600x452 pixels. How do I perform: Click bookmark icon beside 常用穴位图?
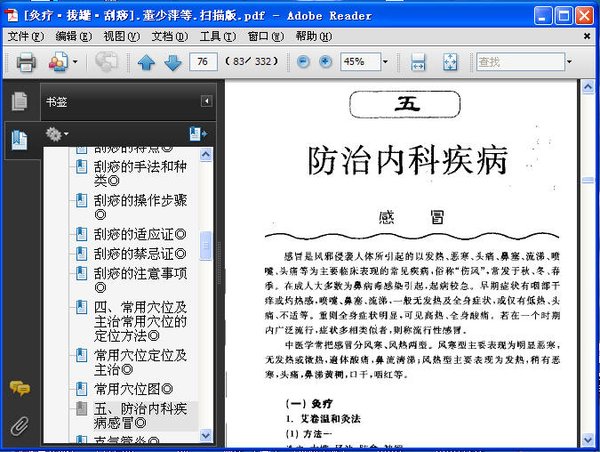pyautogui.click(x=81, y=389)
